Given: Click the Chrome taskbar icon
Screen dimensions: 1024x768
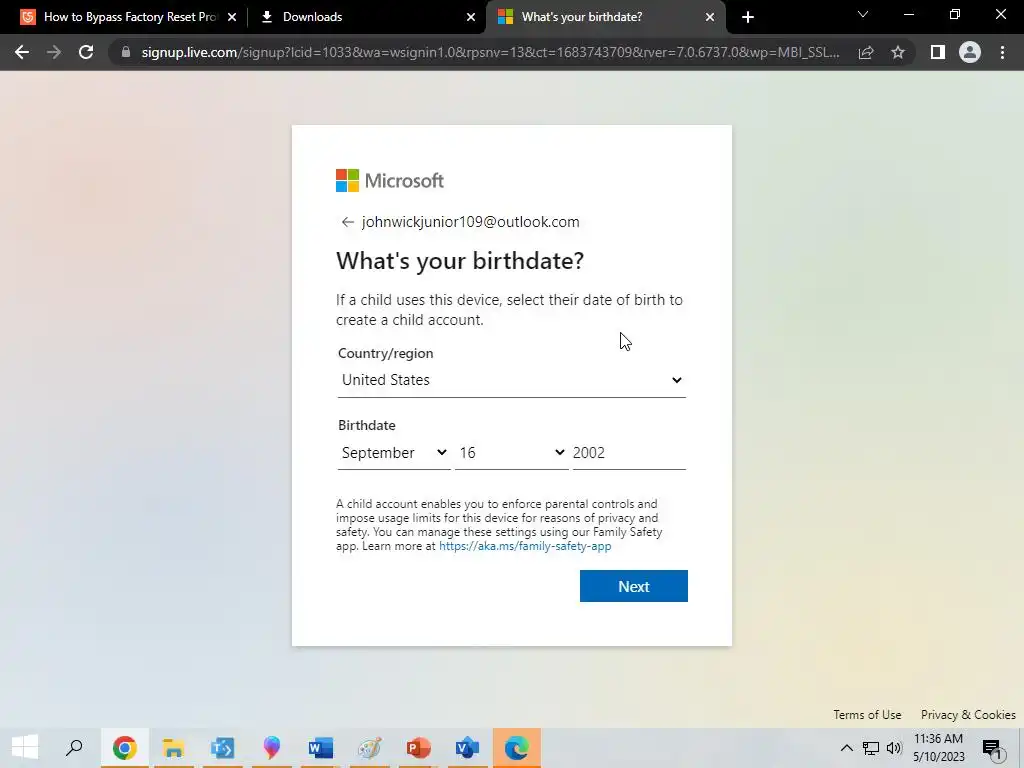Looking at the screenshot, I should tap(124, 748).
